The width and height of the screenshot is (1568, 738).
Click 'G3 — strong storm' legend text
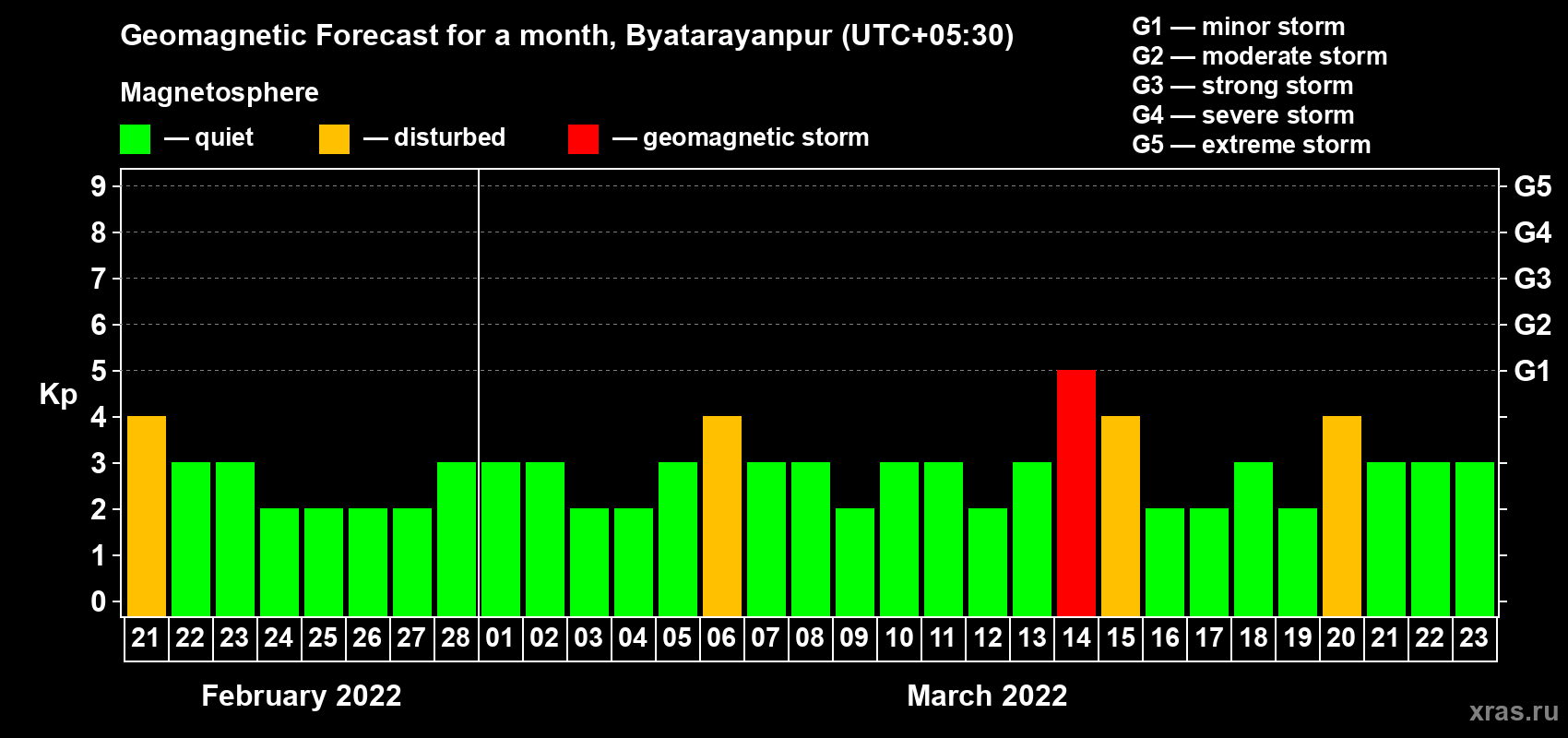point(1243,86)
